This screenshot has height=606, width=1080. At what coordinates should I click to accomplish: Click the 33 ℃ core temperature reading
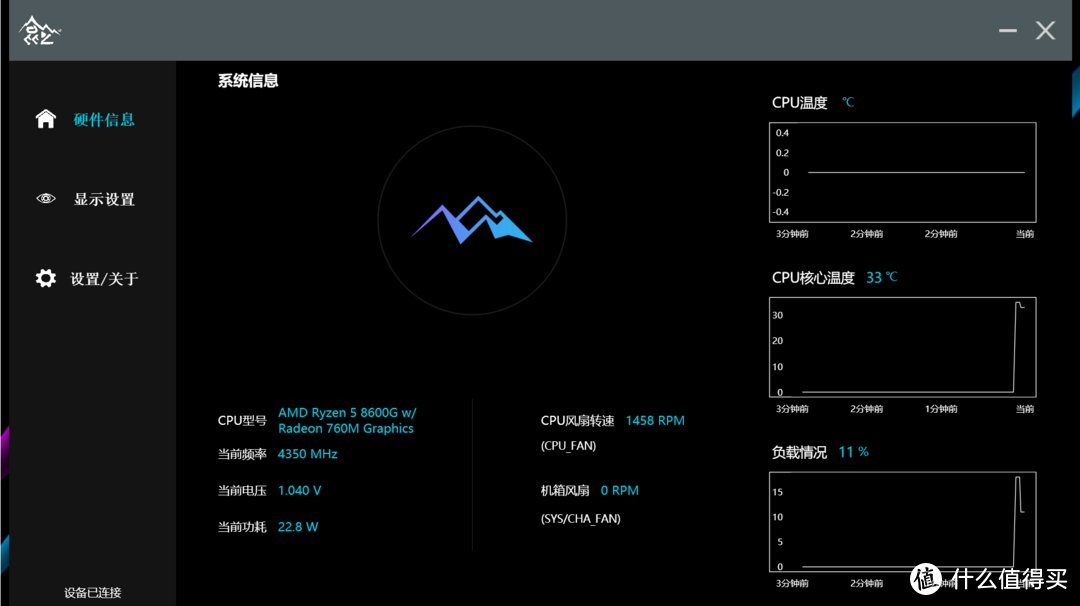pos(882,278)
